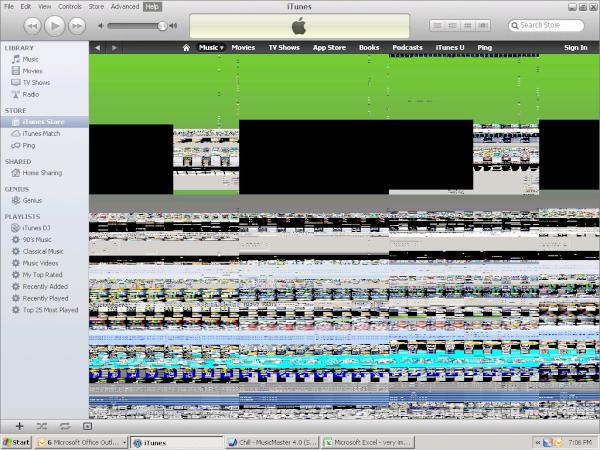
Task: Open the File menu
Action: (x=8, y=7)
